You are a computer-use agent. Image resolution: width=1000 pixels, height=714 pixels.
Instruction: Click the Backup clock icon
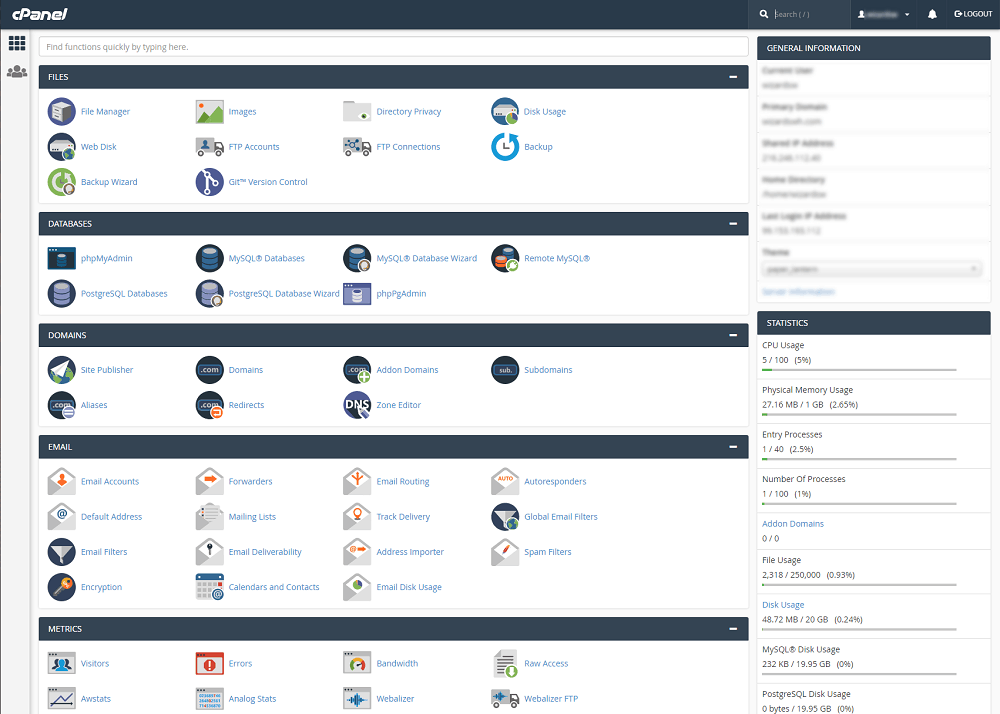[x=505, y=147]
